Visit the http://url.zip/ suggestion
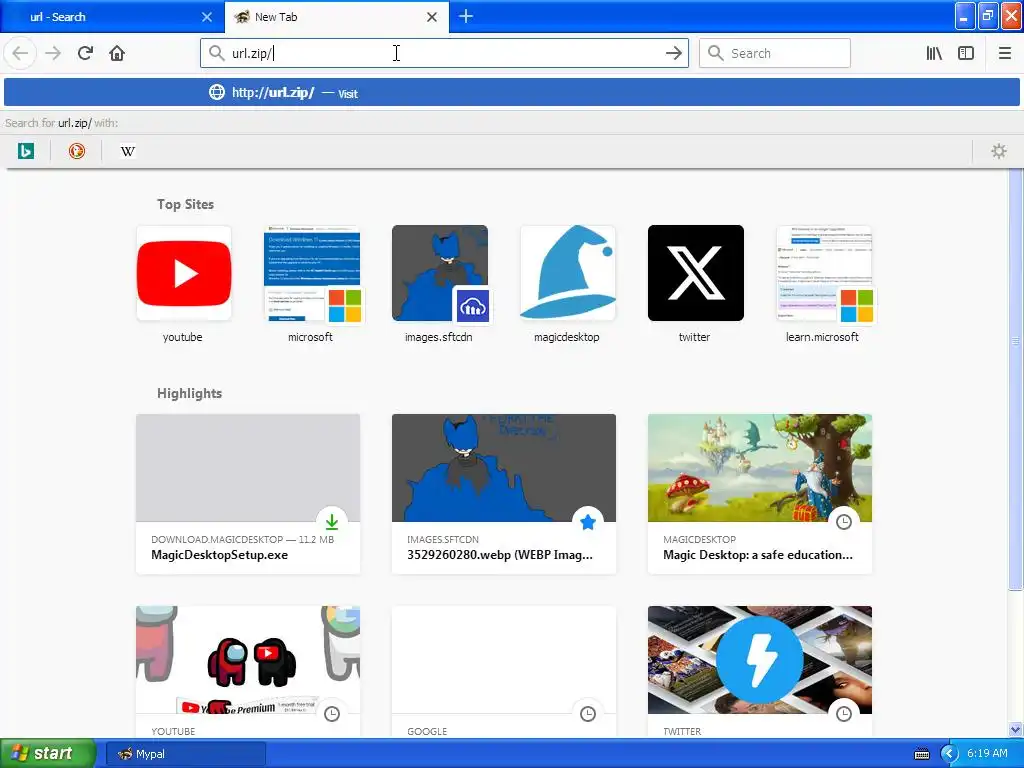This screenshot has height=768, width=1024. pos(512,92)
